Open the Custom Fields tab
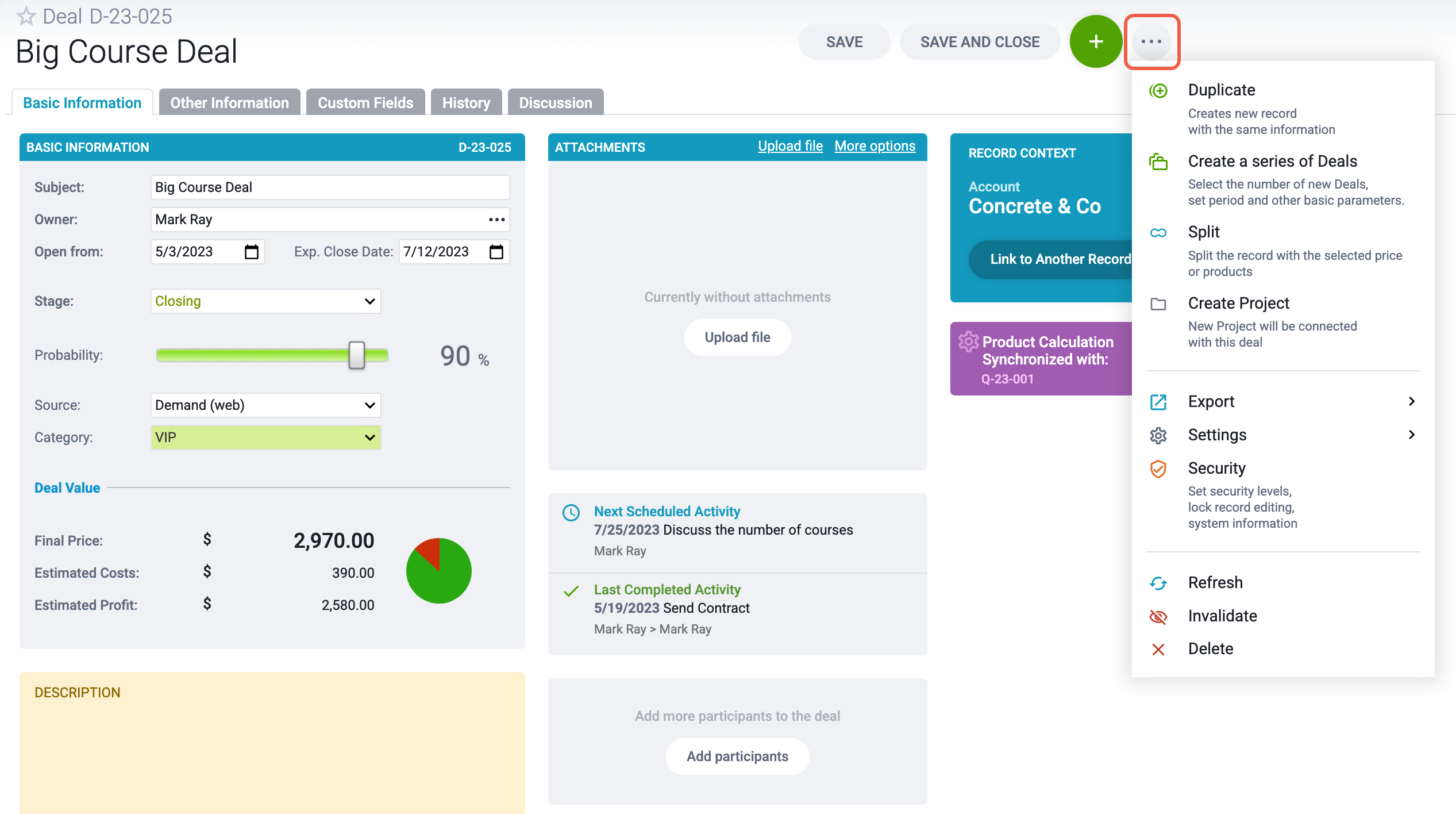 pyautogui.click(x=365, y=102)
